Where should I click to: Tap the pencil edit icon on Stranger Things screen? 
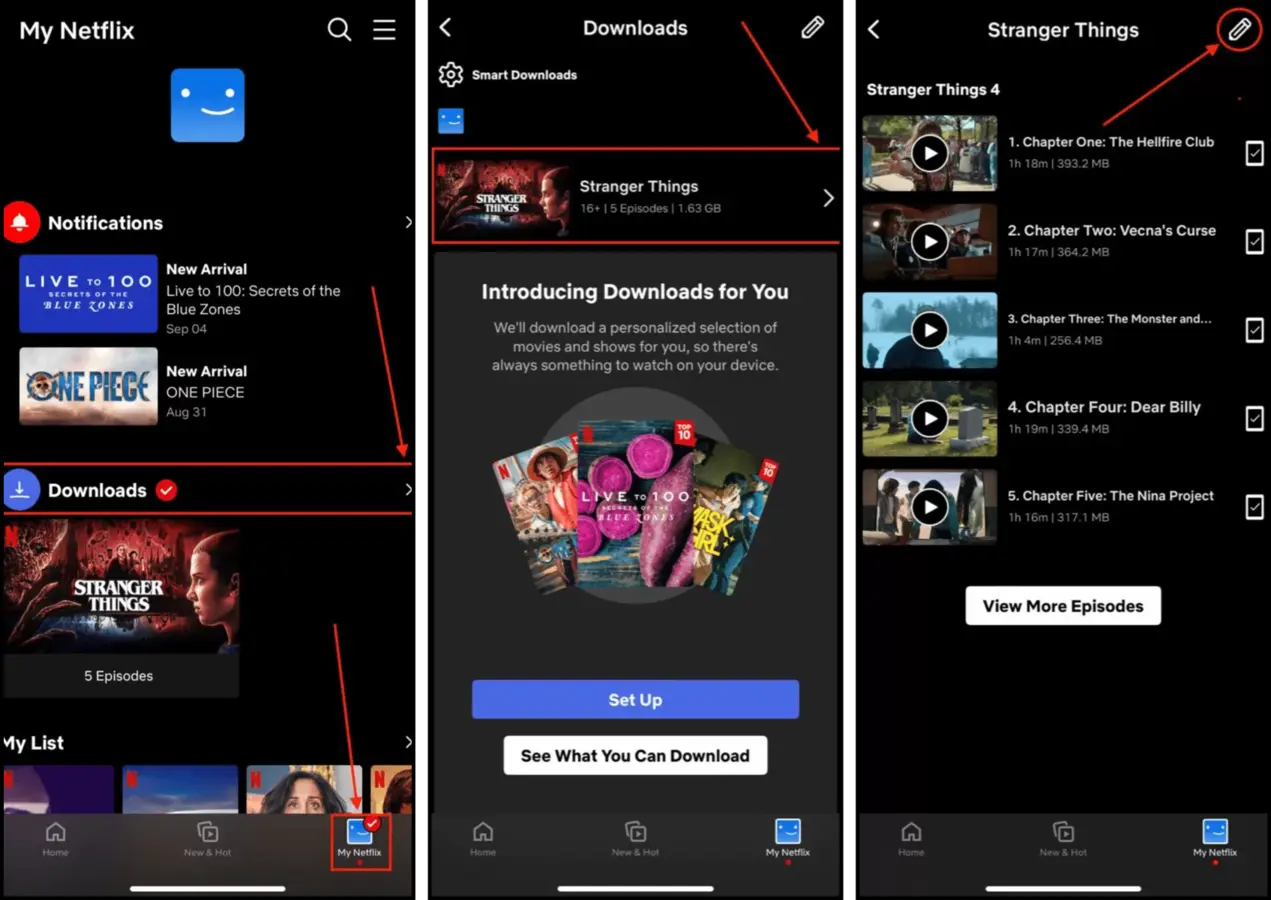tap(1239, 30)
